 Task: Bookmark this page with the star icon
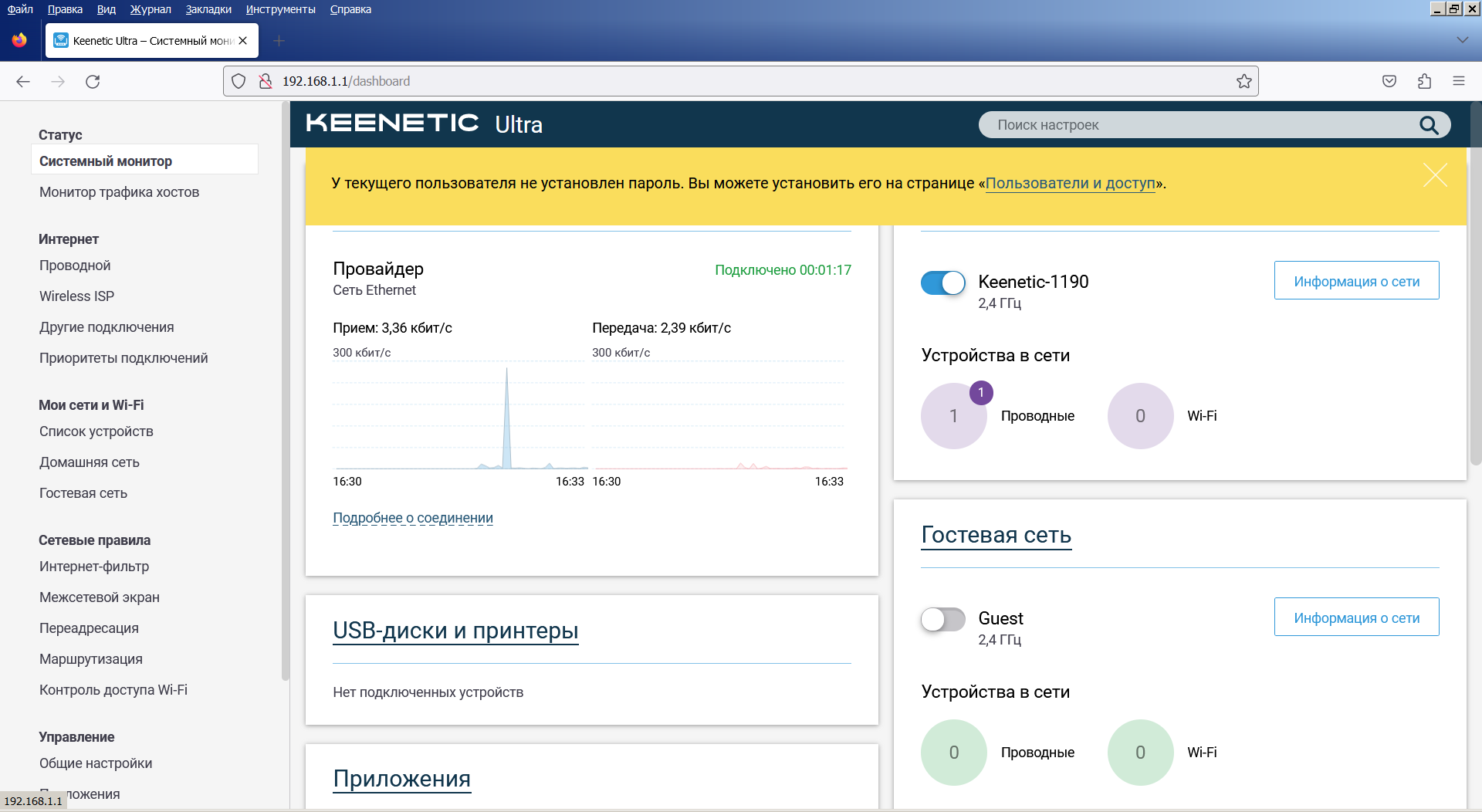tap(1243, 81)
